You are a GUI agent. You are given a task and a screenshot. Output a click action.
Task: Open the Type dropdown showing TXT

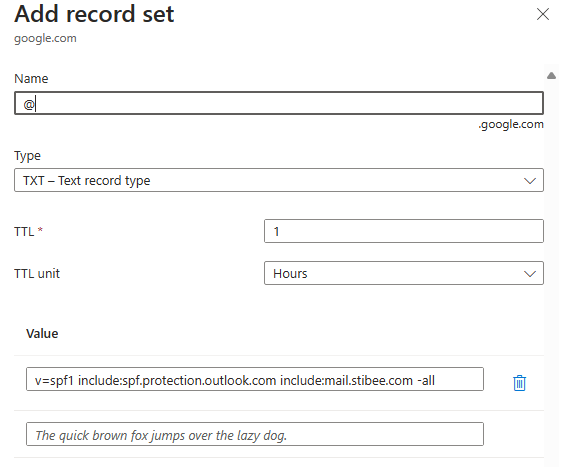[x=279, y=180]
